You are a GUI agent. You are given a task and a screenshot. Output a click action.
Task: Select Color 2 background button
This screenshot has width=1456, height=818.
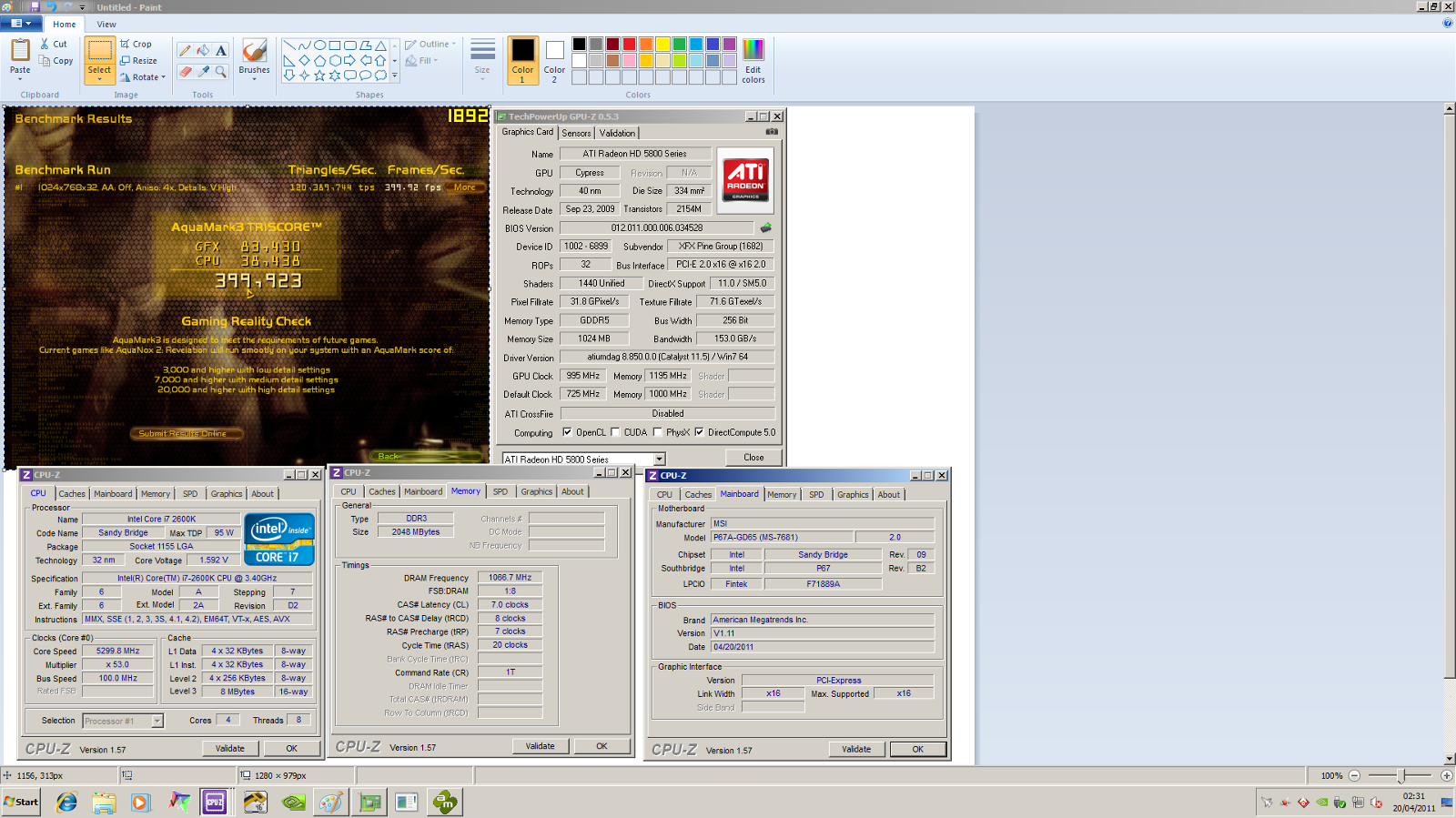pyautogui.click(x=554, y=61)
